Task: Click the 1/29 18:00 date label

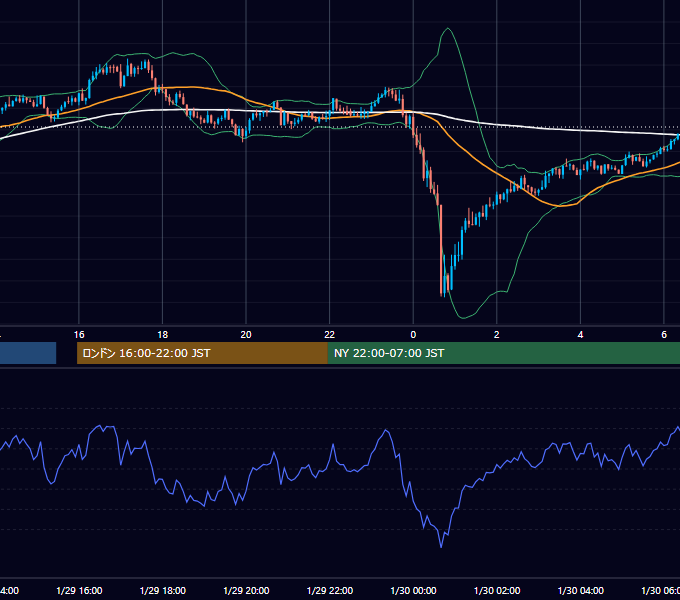Action: pyautogui.click(x=163, y=590)
